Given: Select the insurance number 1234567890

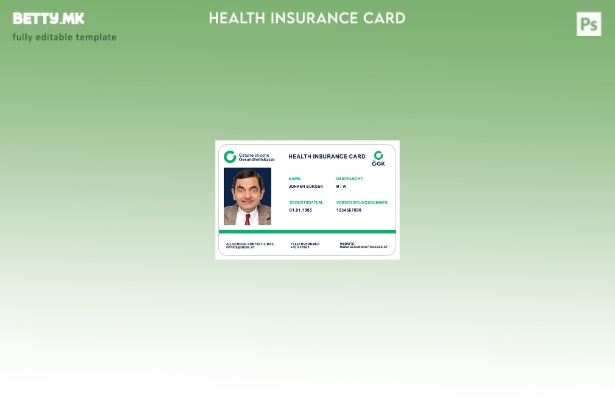Looking at the screenshot, I should [349, 210].
